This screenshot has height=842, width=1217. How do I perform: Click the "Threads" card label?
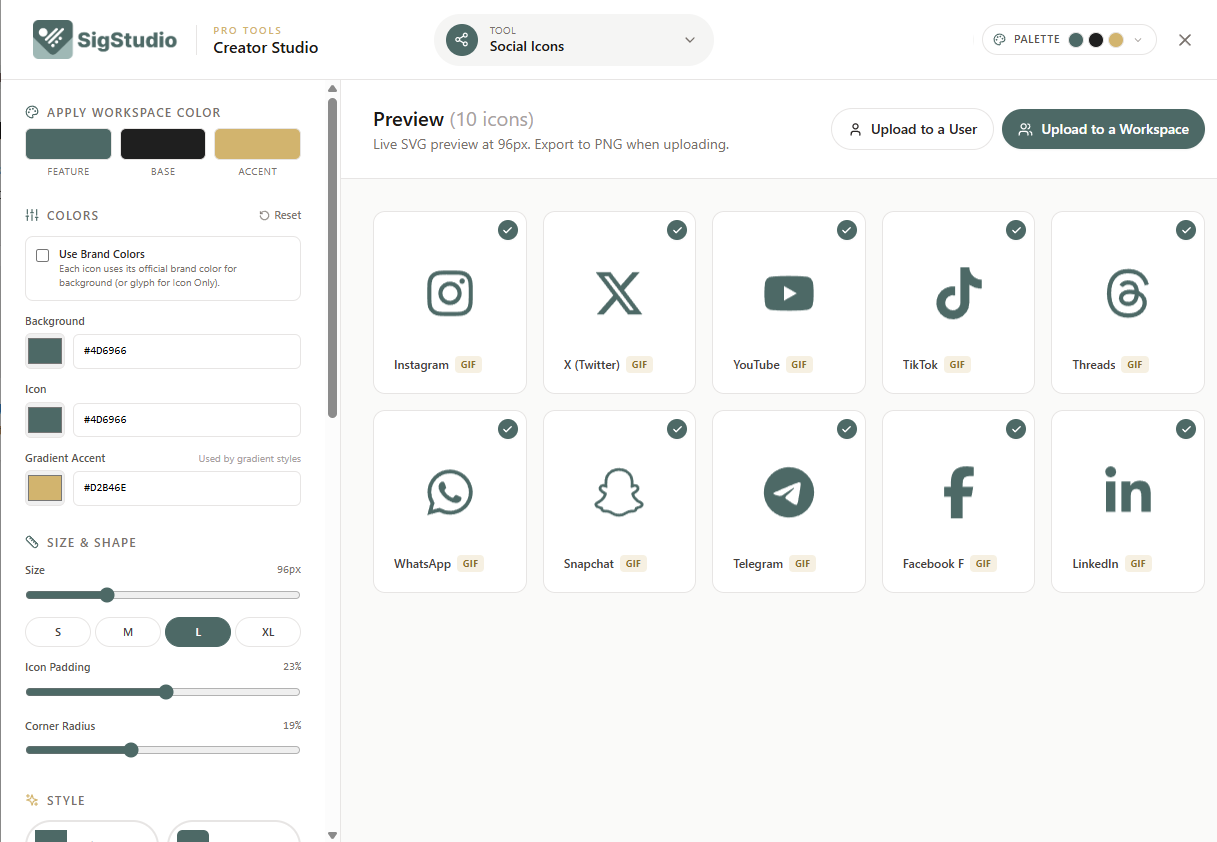click(1094, 365)
